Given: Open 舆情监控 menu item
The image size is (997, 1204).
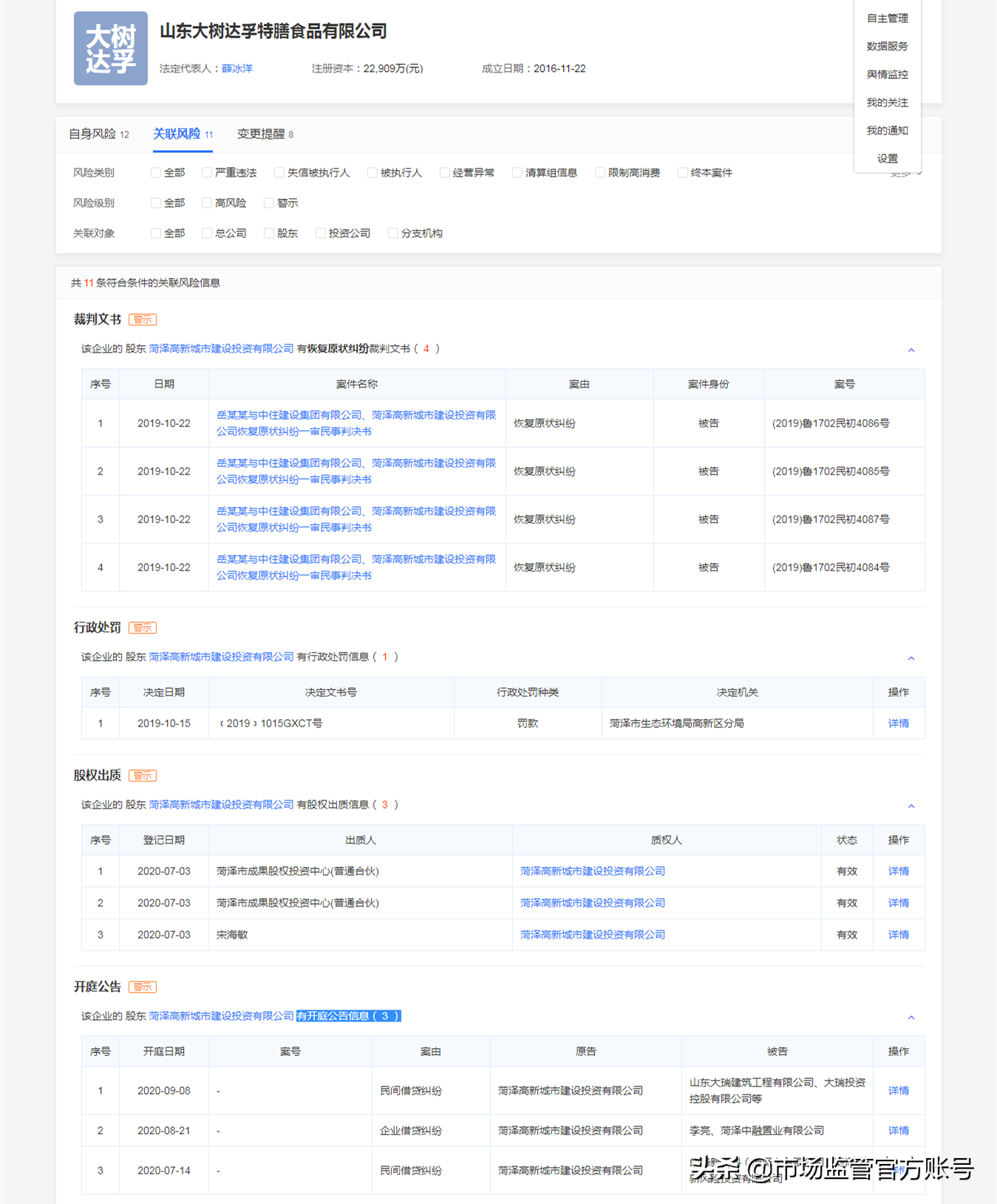Looking at the screenshot, I should pos(887,74).
